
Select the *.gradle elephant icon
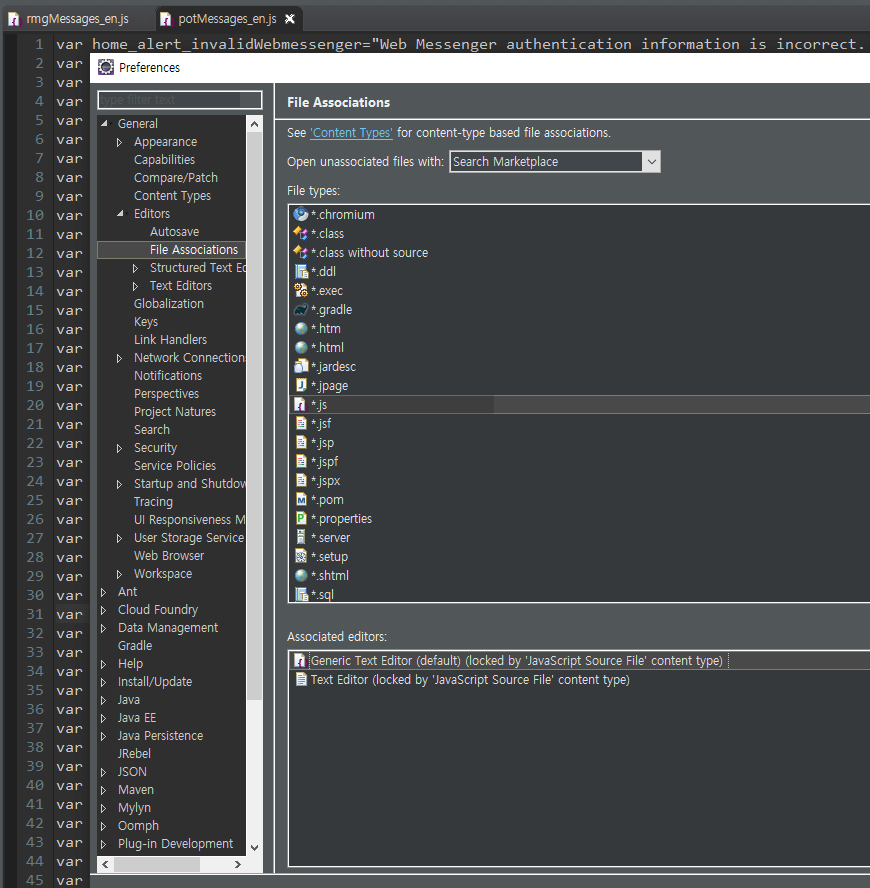301,309
